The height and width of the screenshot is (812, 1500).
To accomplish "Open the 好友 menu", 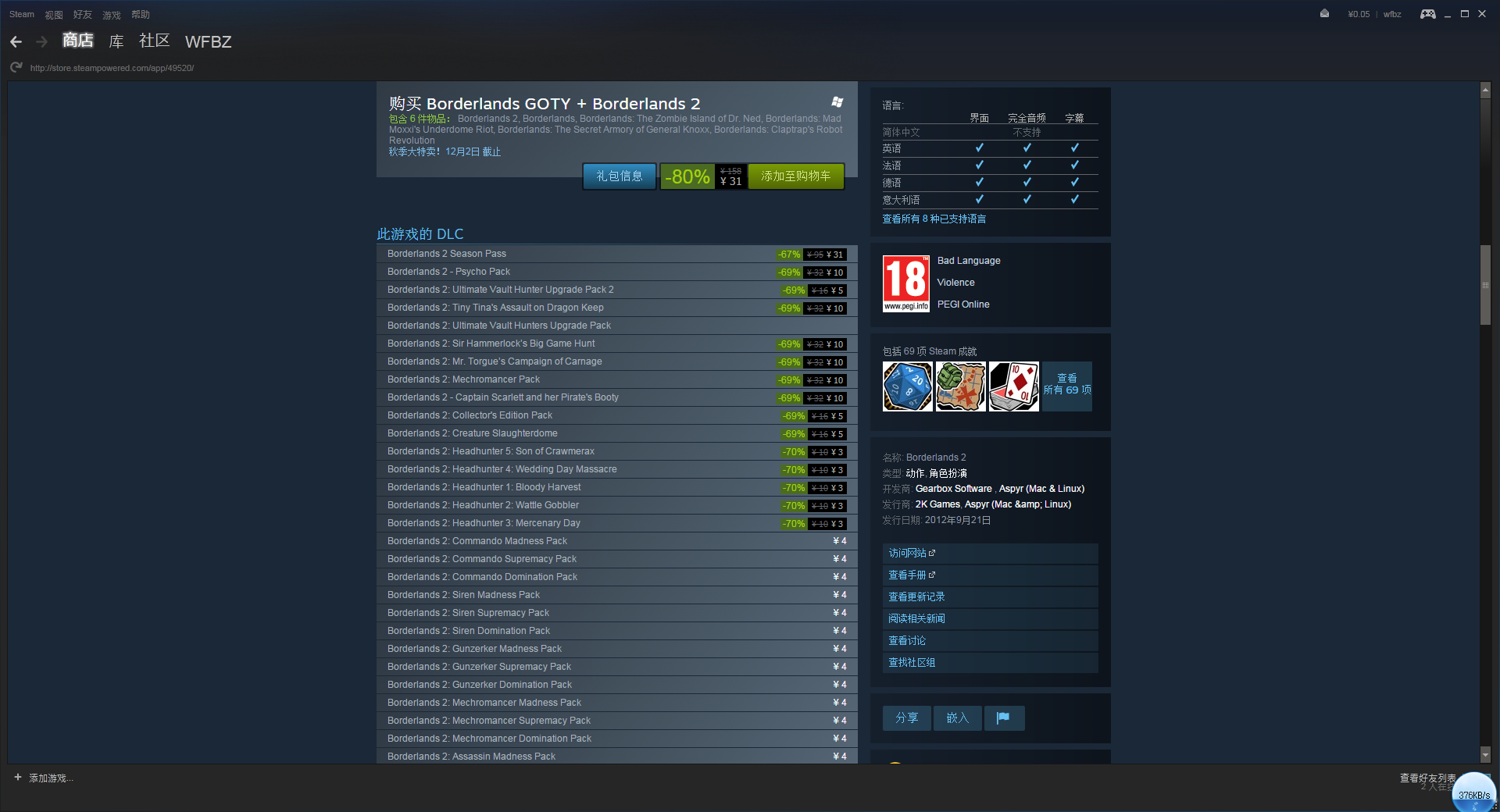I will click(83, 15).
